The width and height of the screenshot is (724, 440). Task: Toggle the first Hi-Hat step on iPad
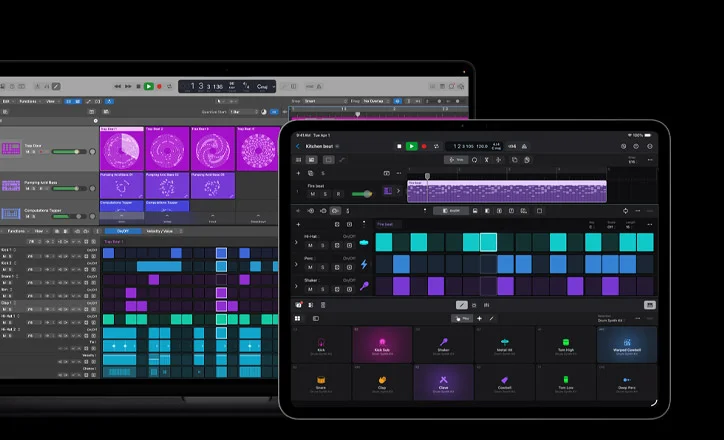[x=384, y=242]
